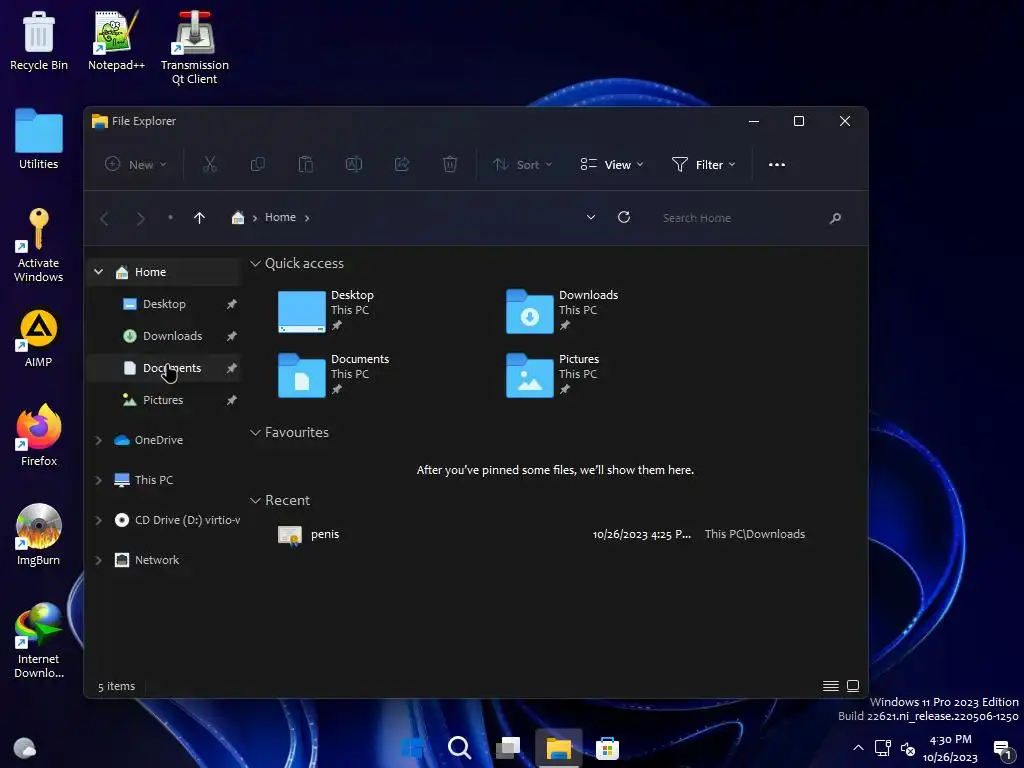Select Network in the navigation pane
1024x768 pixels.
tap(157, 560)
